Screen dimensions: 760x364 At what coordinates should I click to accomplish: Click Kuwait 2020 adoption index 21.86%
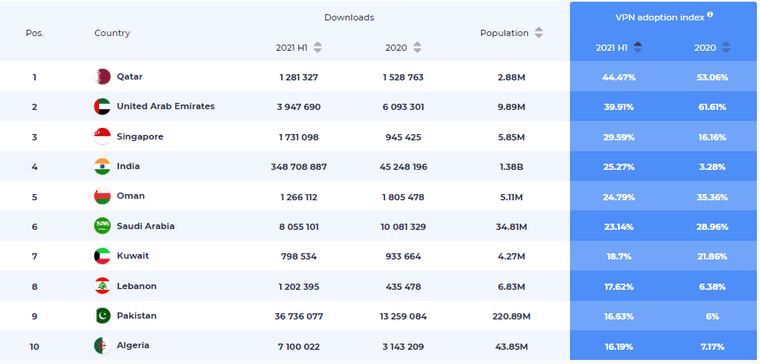712,257
